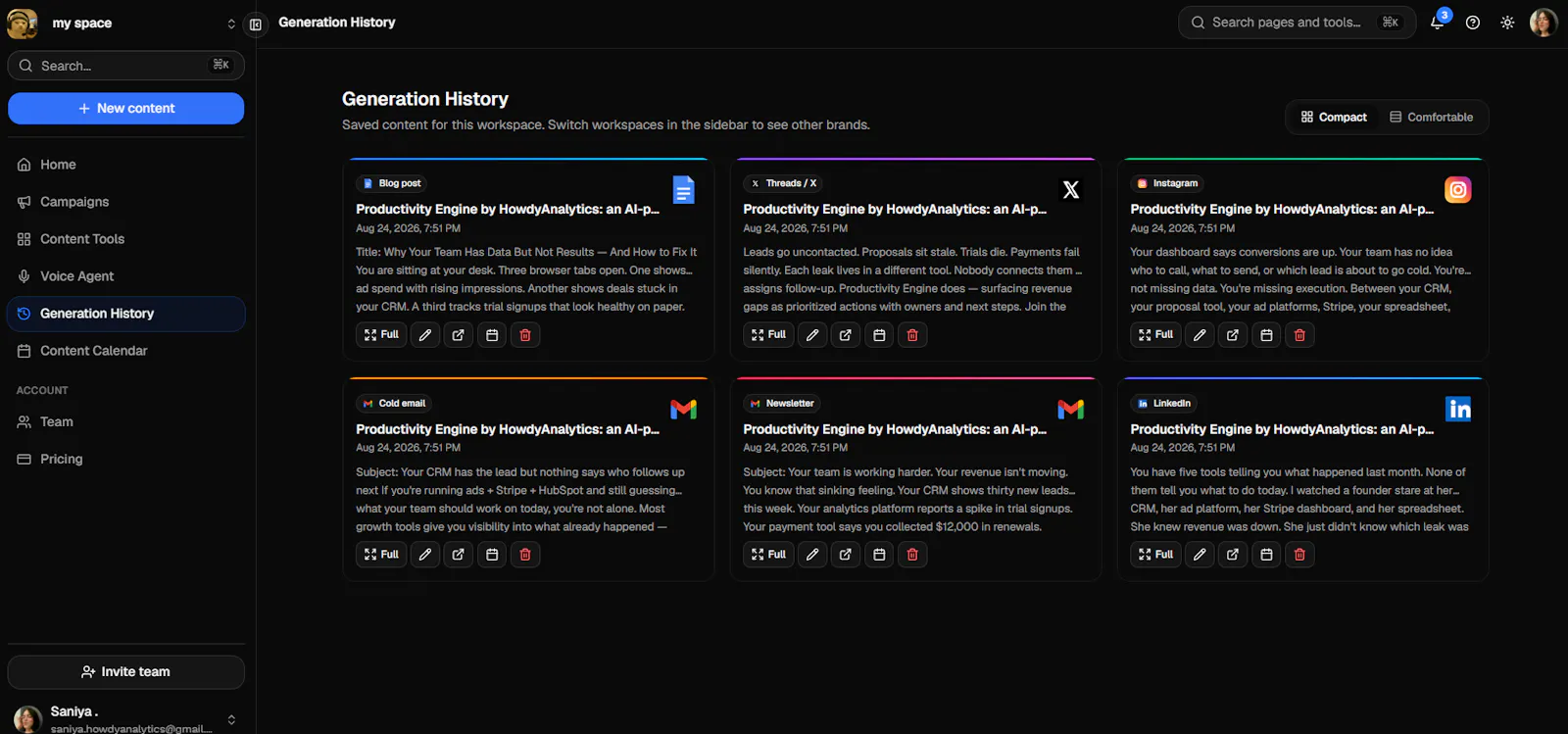Schedule the Threads / X card

879,335
